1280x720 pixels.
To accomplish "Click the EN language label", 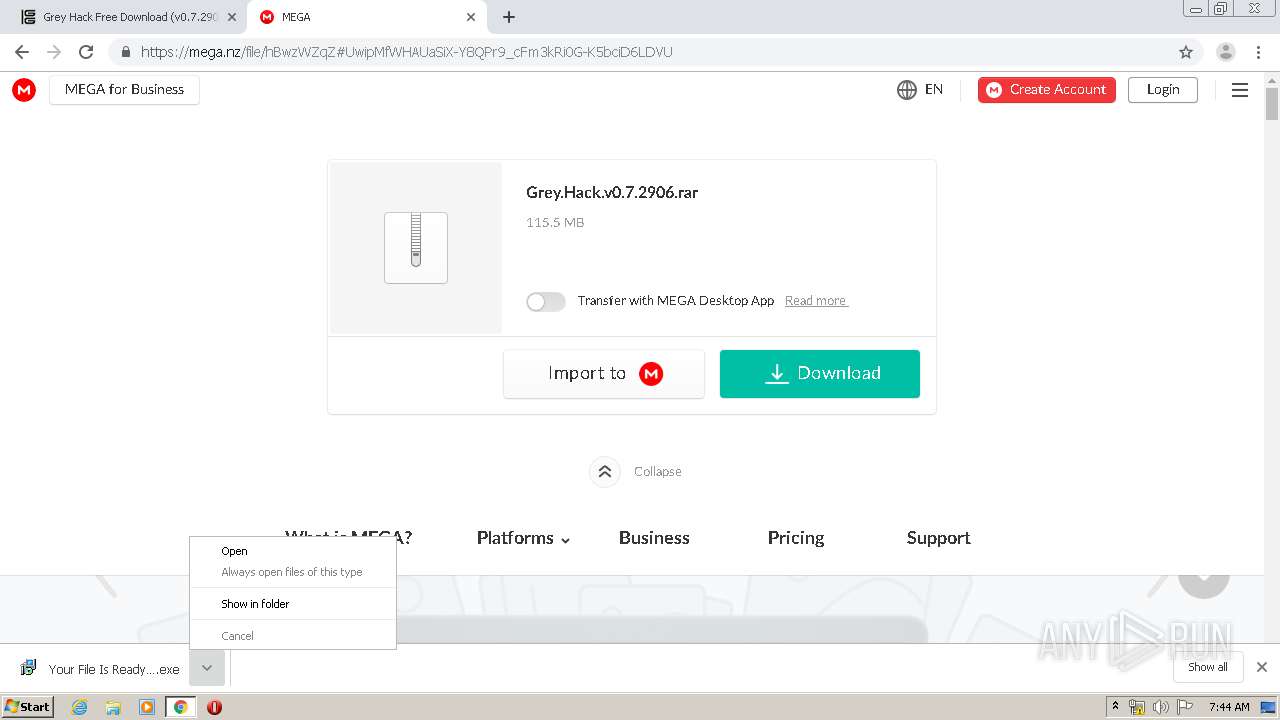I will 934,90.
